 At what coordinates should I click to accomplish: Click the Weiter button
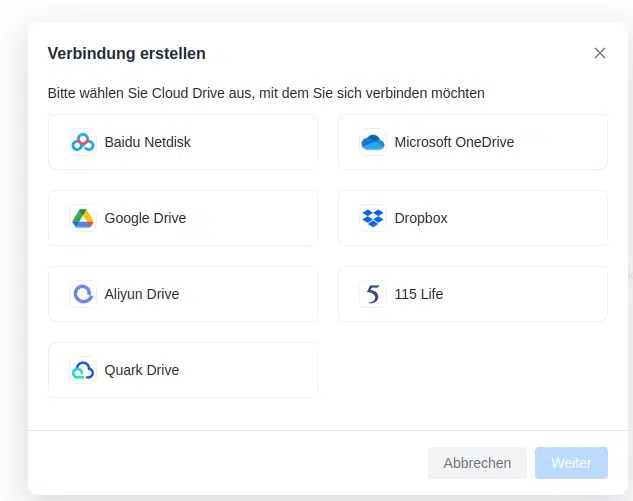(x=571, y=463)
